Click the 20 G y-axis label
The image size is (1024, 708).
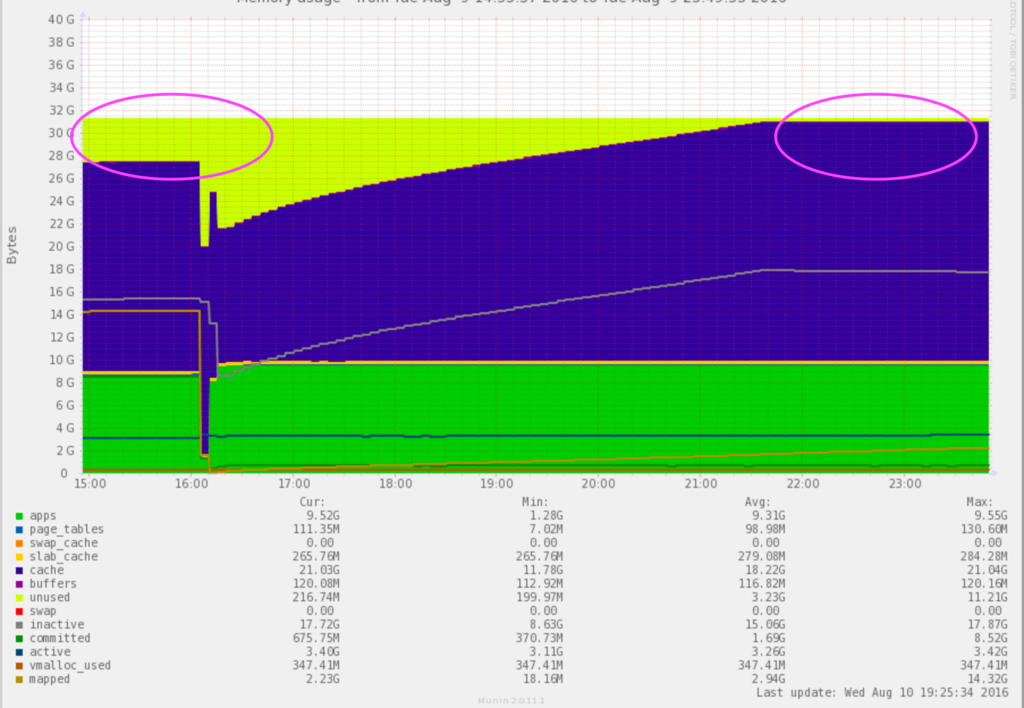pos(61,246)
